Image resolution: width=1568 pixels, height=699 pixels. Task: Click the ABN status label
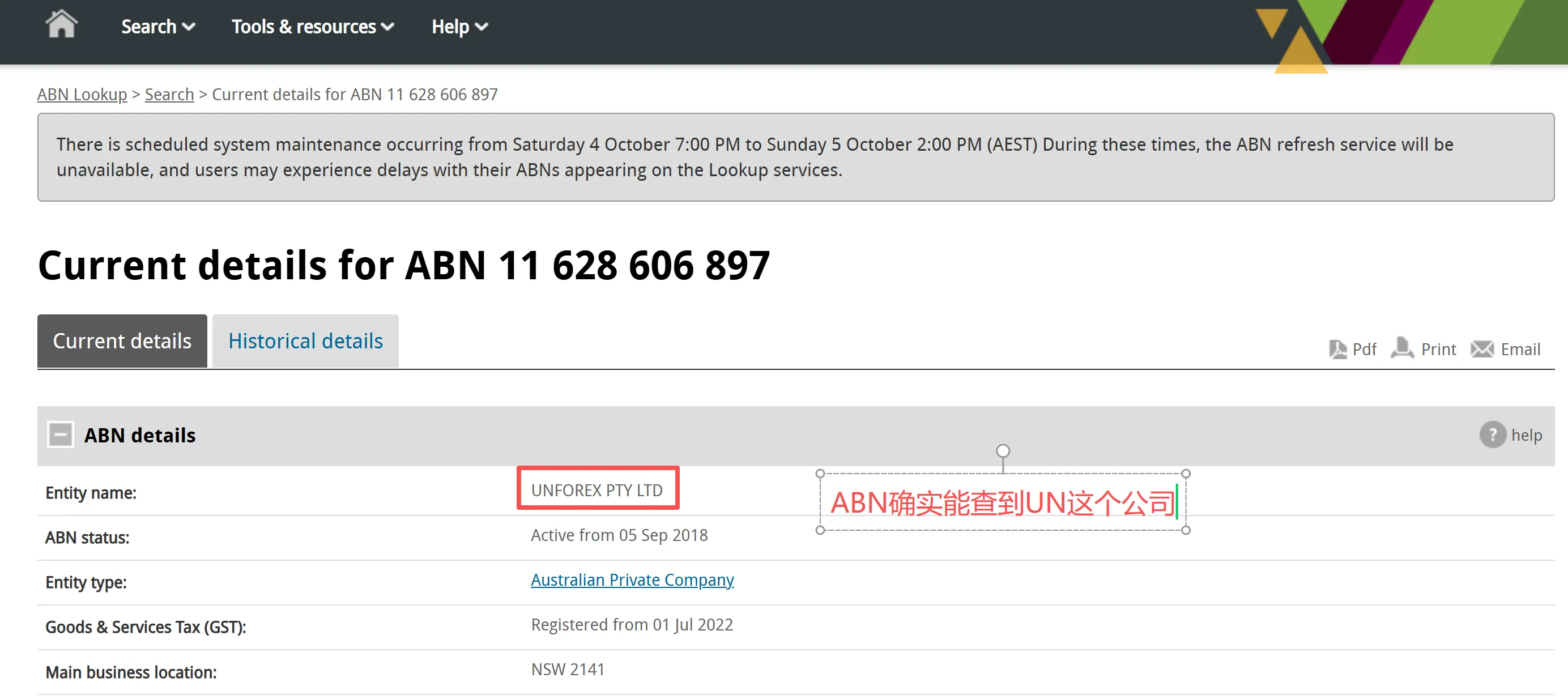click(87, 538)
